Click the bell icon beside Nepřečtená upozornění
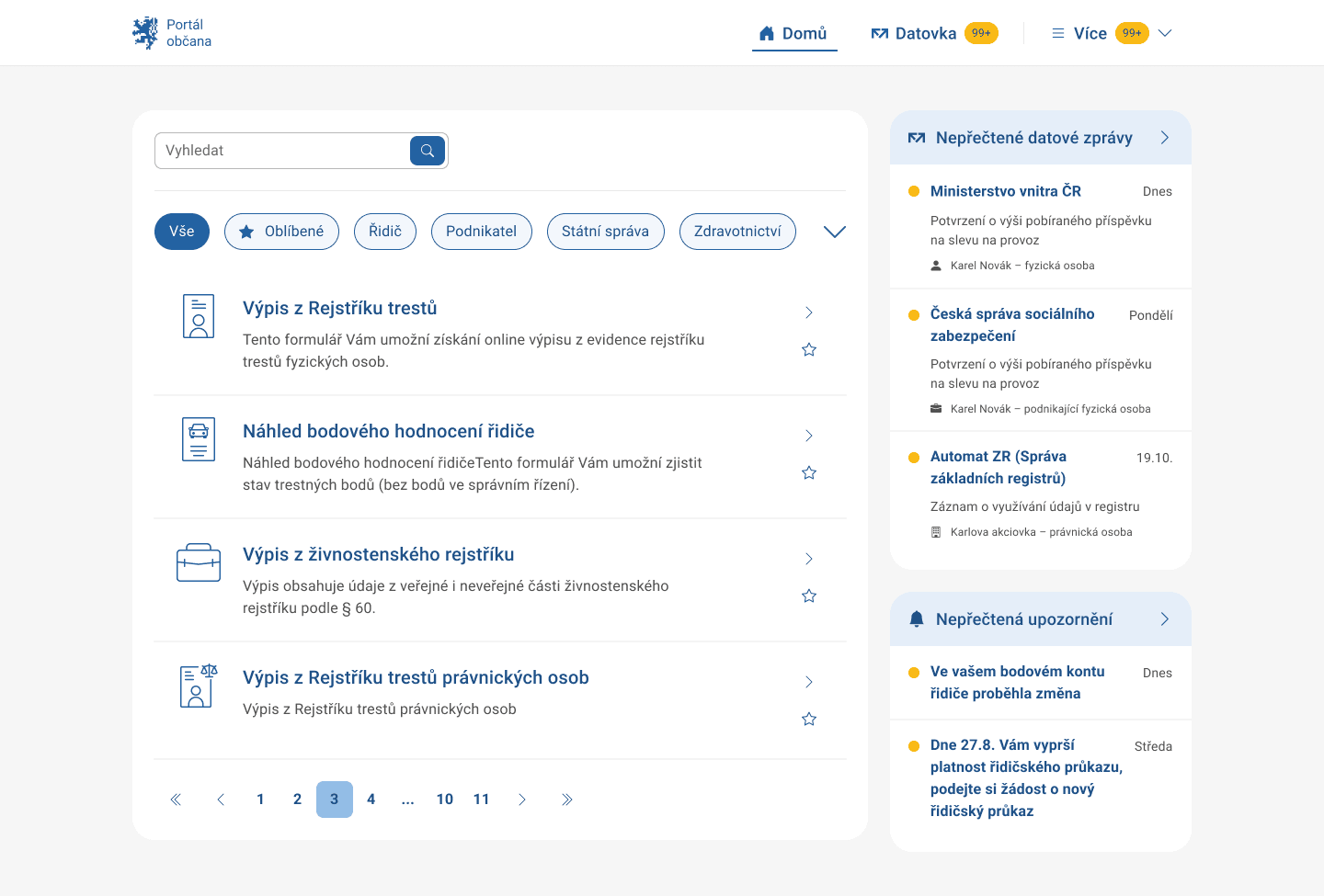Image resolution: width=1324 pixels, height=896 pixels. pyautogui.click(x=916, y=618)
